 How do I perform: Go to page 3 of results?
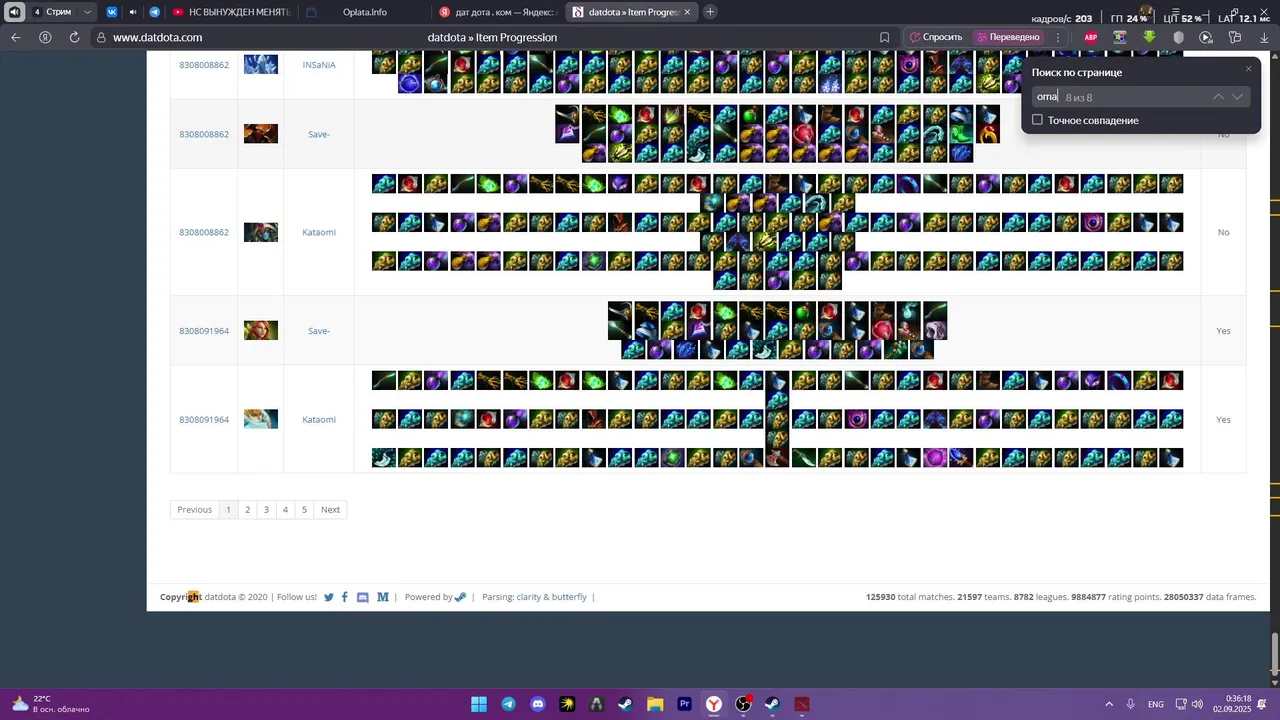(266, 510)
